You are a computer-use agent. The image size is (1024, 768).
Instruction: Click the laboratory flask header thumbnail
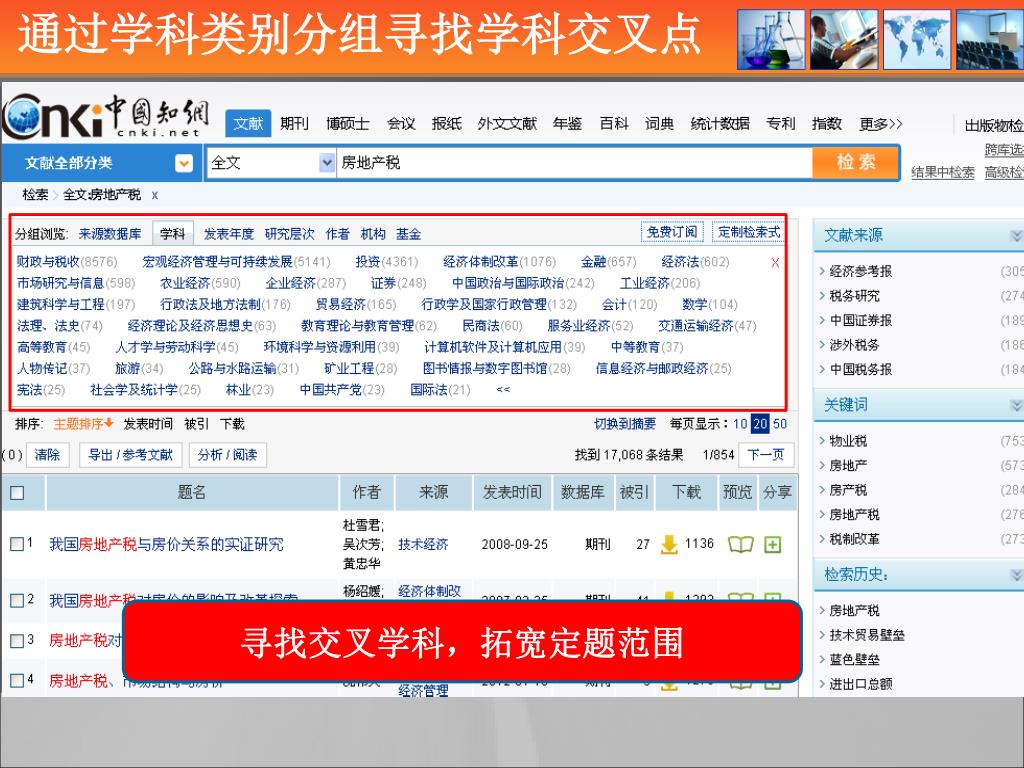771,39
